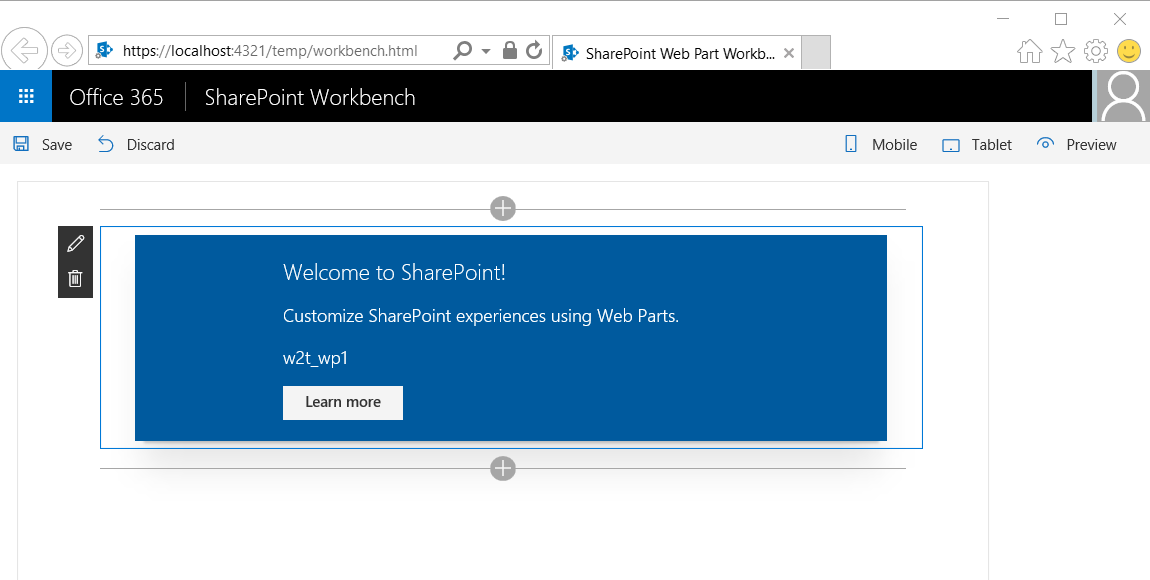
Task: Click the Learn more button
Action: click(x=343, y=403)
